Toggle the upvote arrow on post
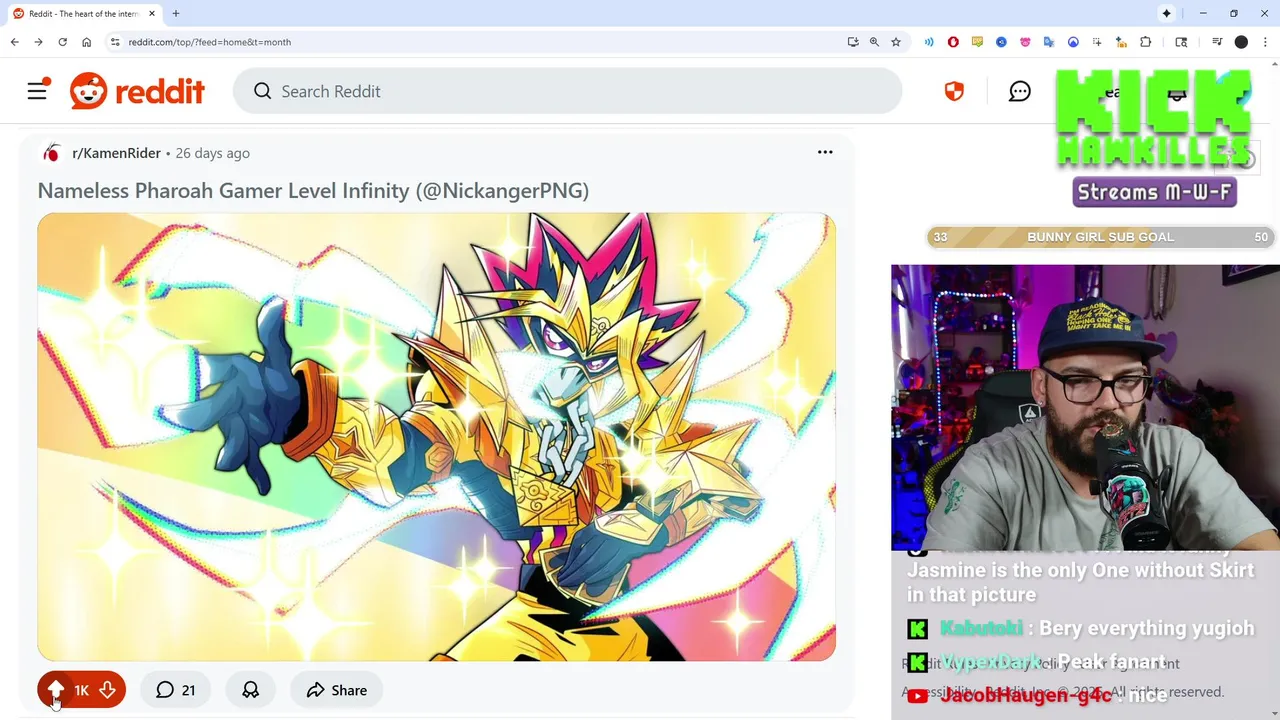 [x=56, y=690]
